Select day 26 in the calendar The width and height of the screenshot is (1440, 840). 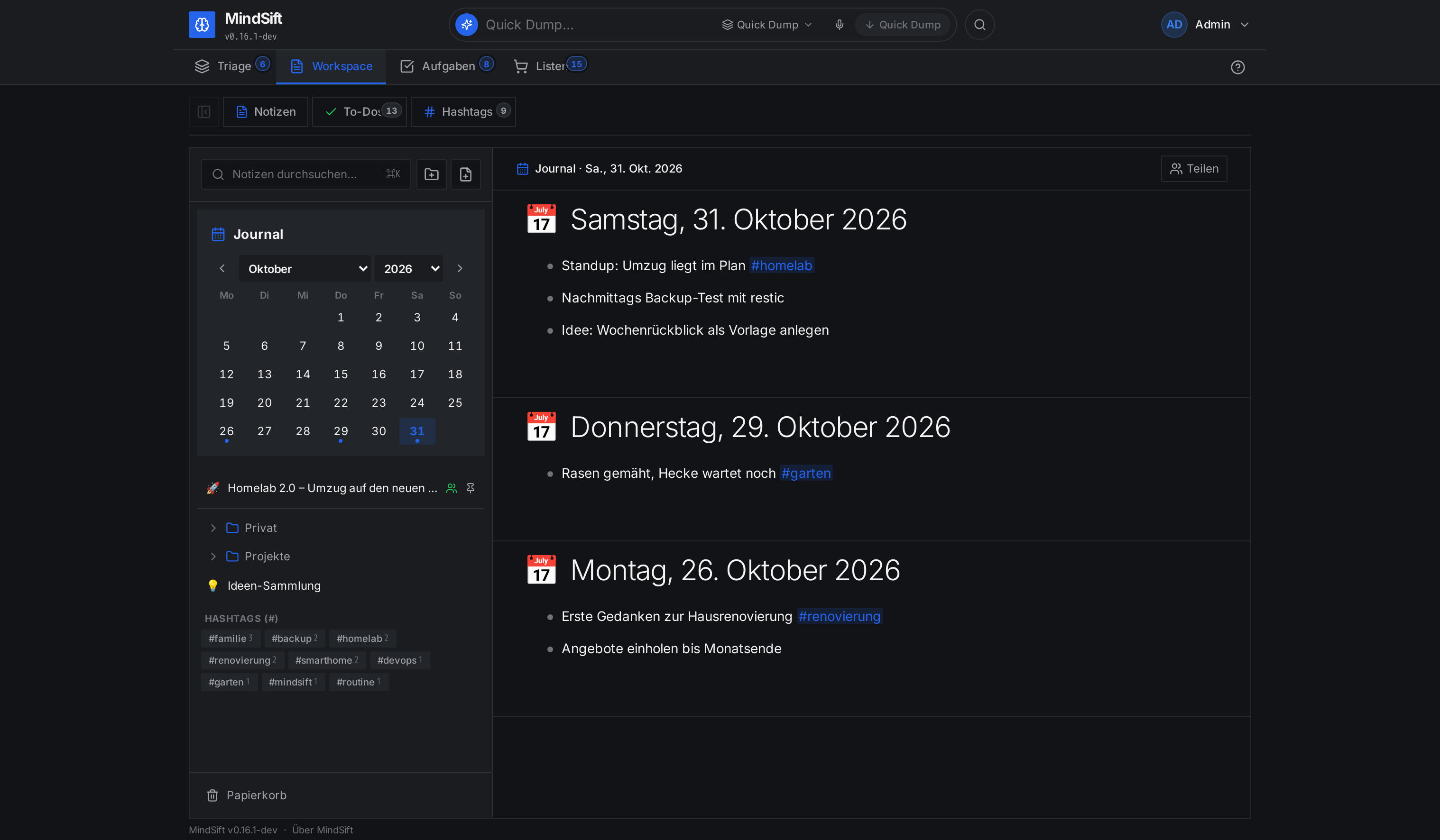tap(226, 431)
